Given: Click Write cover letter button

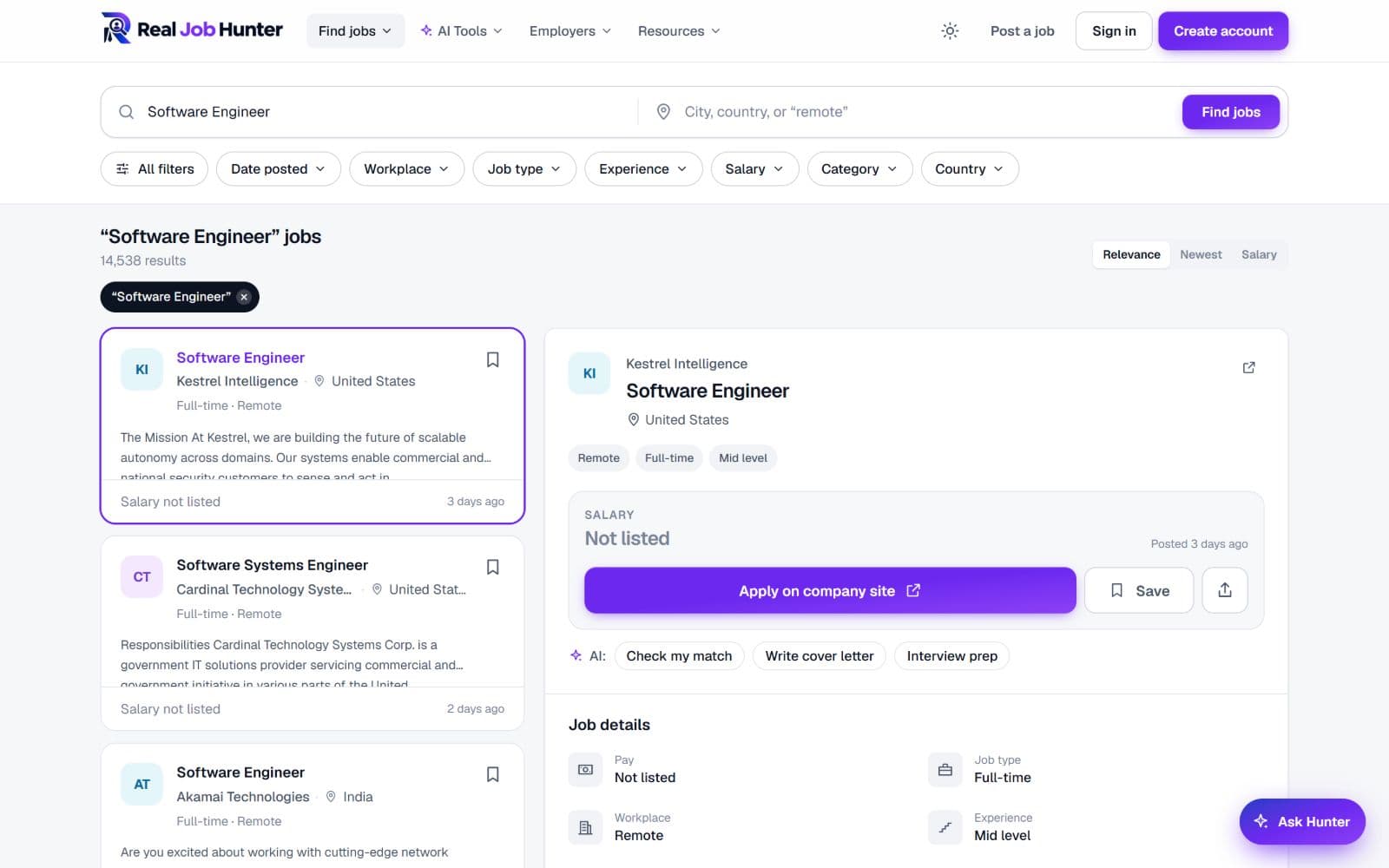Looking at the screenshot, I should (x=820, y=656).
